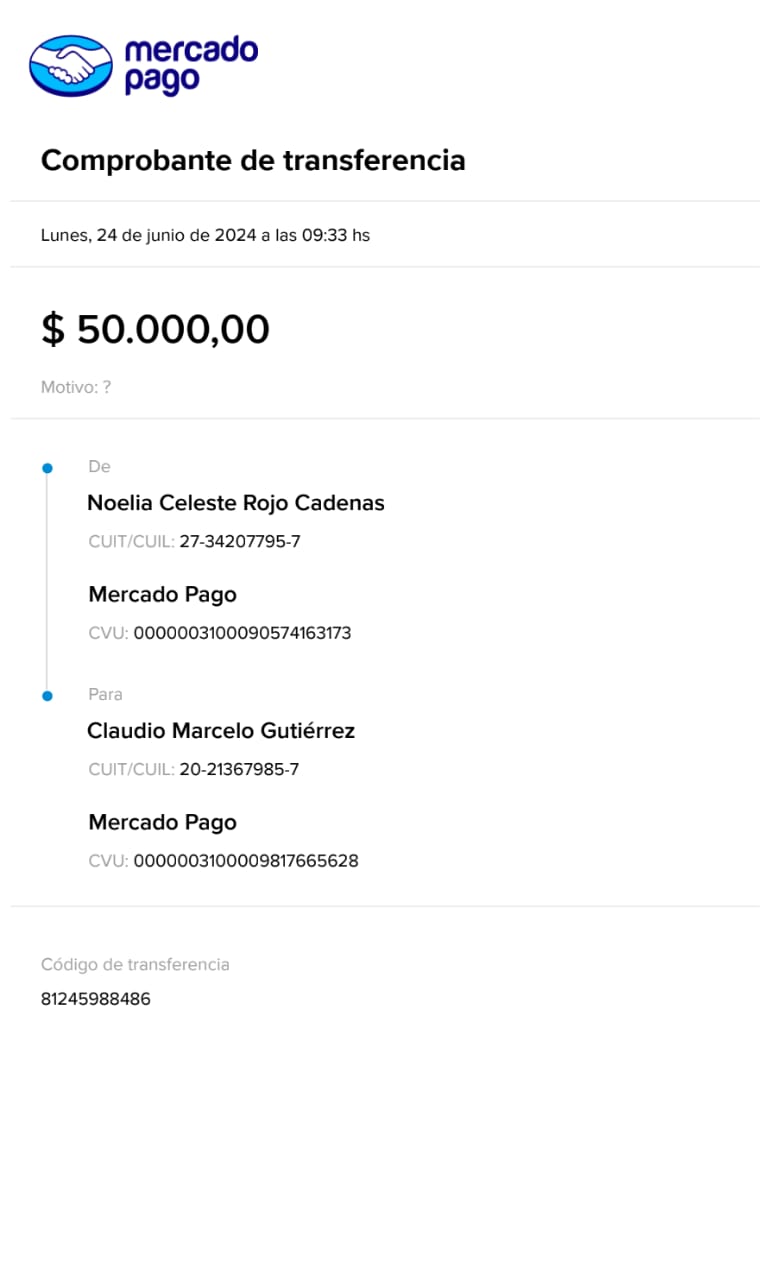769x1280 pixels.
Task: Click the recipient CVU ending in 665628
Action: coord(245,861)
